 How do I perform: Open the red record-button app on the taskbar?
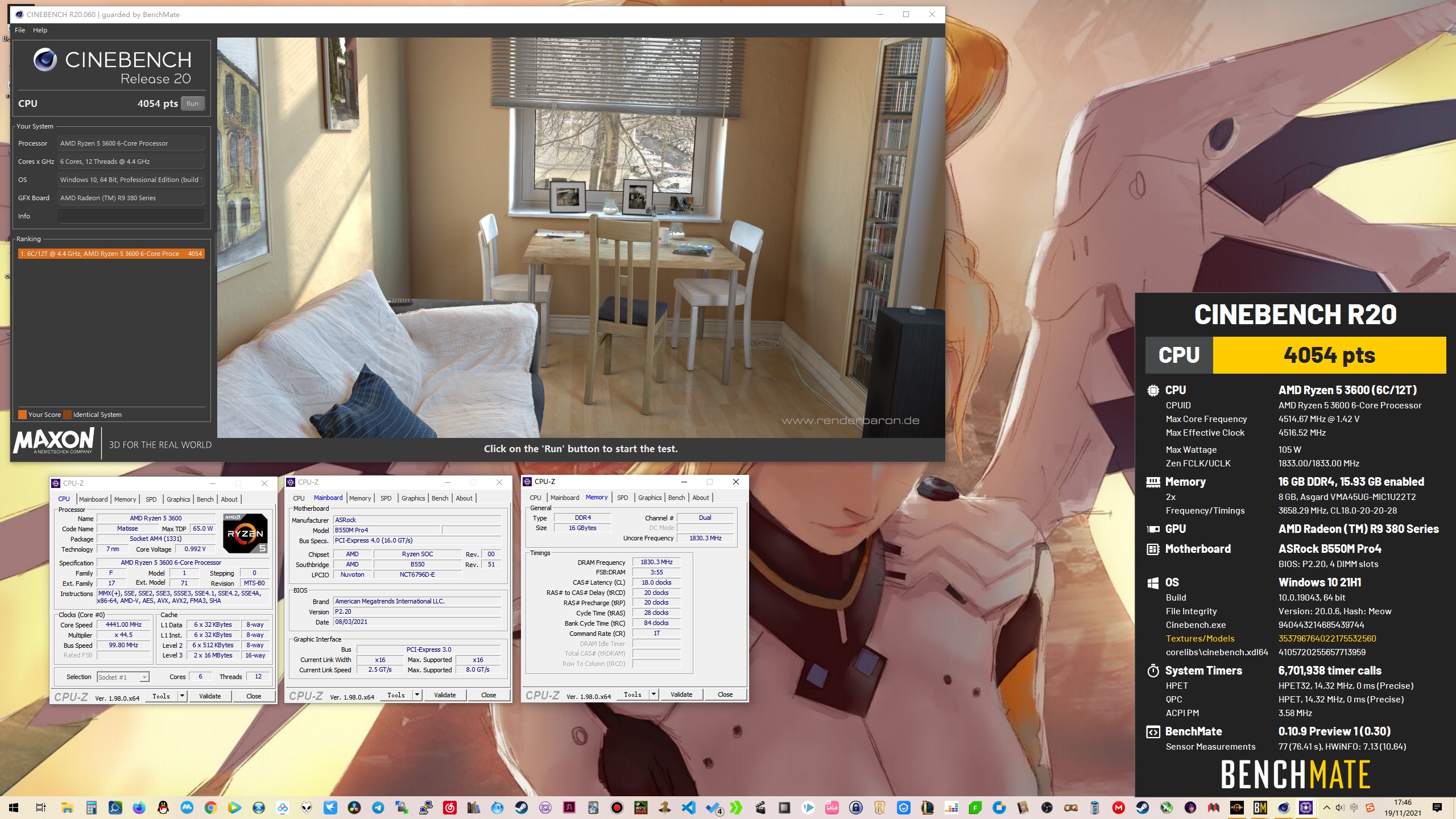[x=617, y=808]
